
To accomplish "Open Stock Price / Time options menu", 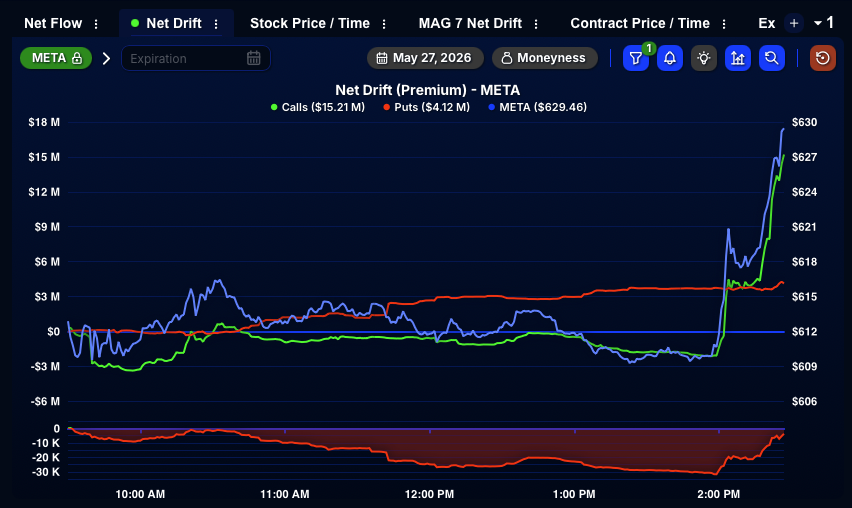I will click(384, 24).
